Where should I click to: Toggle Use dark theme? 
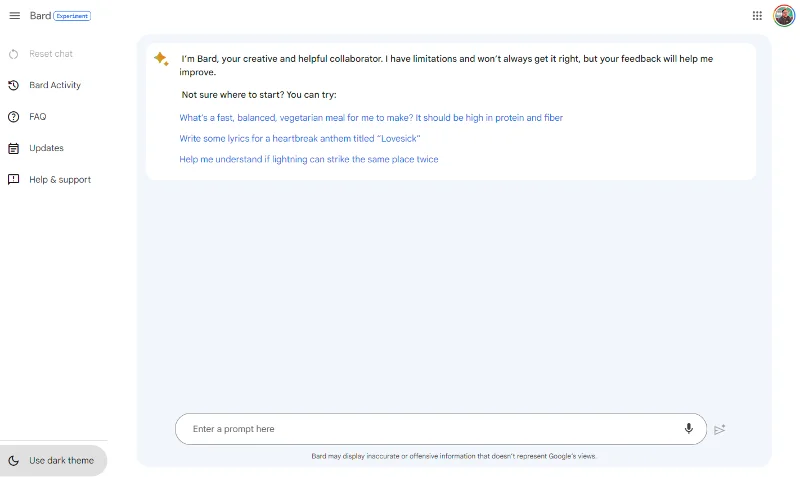(x=53, y=461)
